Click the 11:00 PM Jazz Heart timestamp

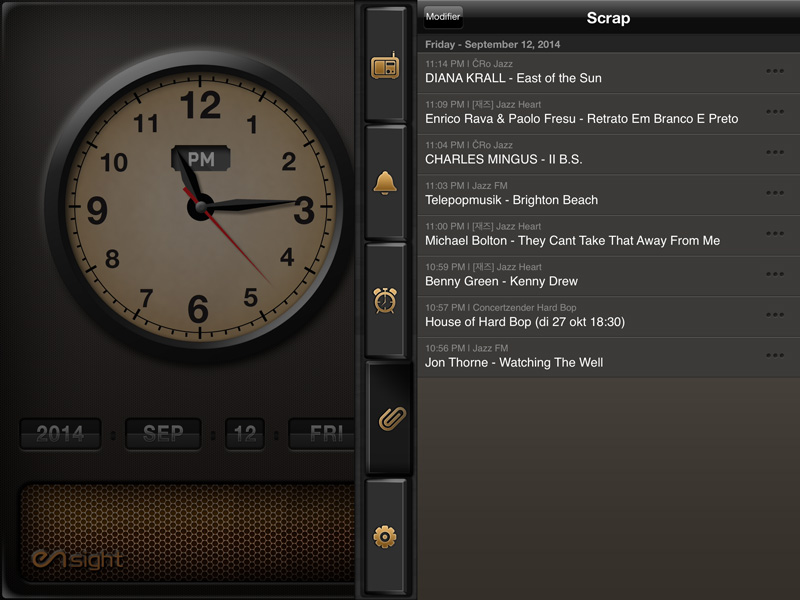(483, 227)
